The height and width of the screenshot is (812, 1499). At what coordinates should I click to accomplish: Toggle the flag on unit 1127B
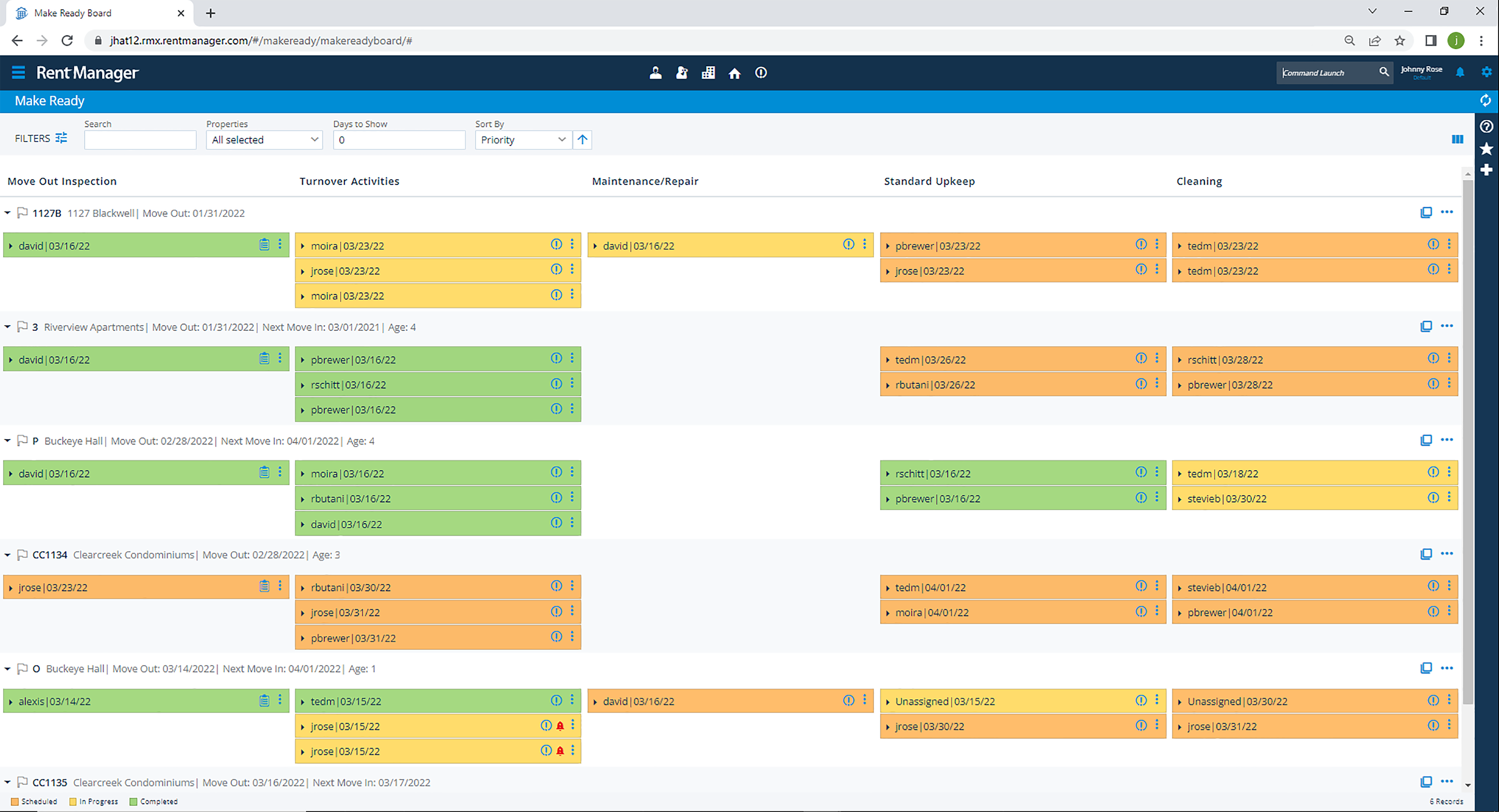pos(22,213)
